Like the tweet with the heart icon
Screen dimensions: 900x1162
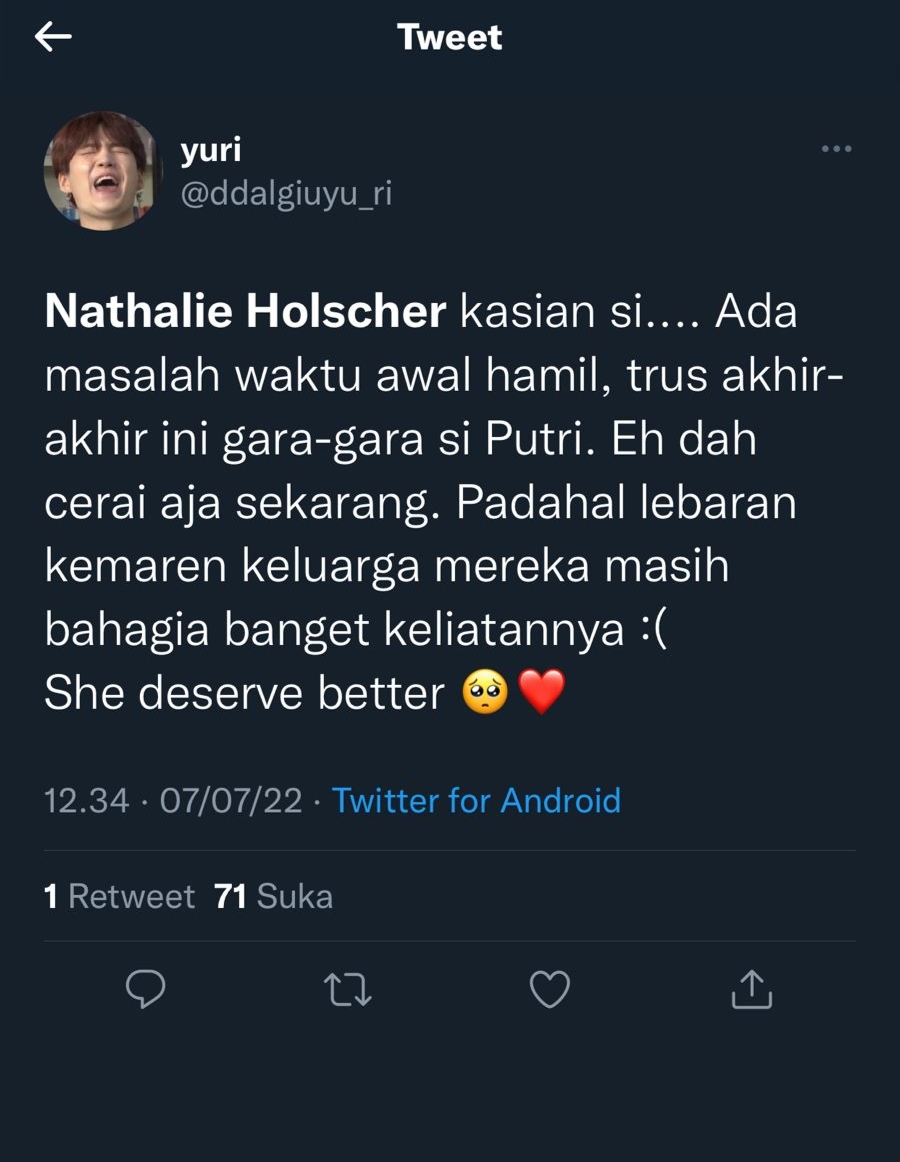tap(550, 989)
